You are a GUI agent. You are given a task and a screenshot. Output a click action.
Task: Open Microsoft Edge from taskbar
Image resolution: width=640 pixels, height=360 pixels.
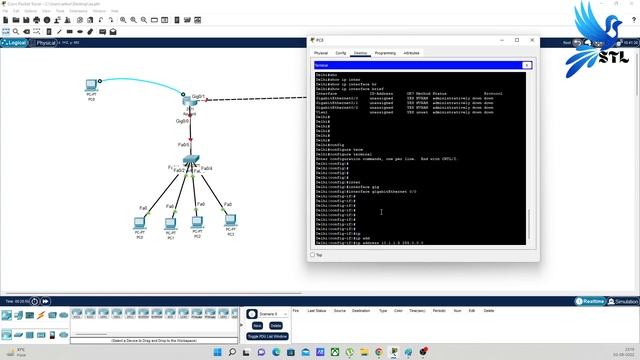(276, 352)
